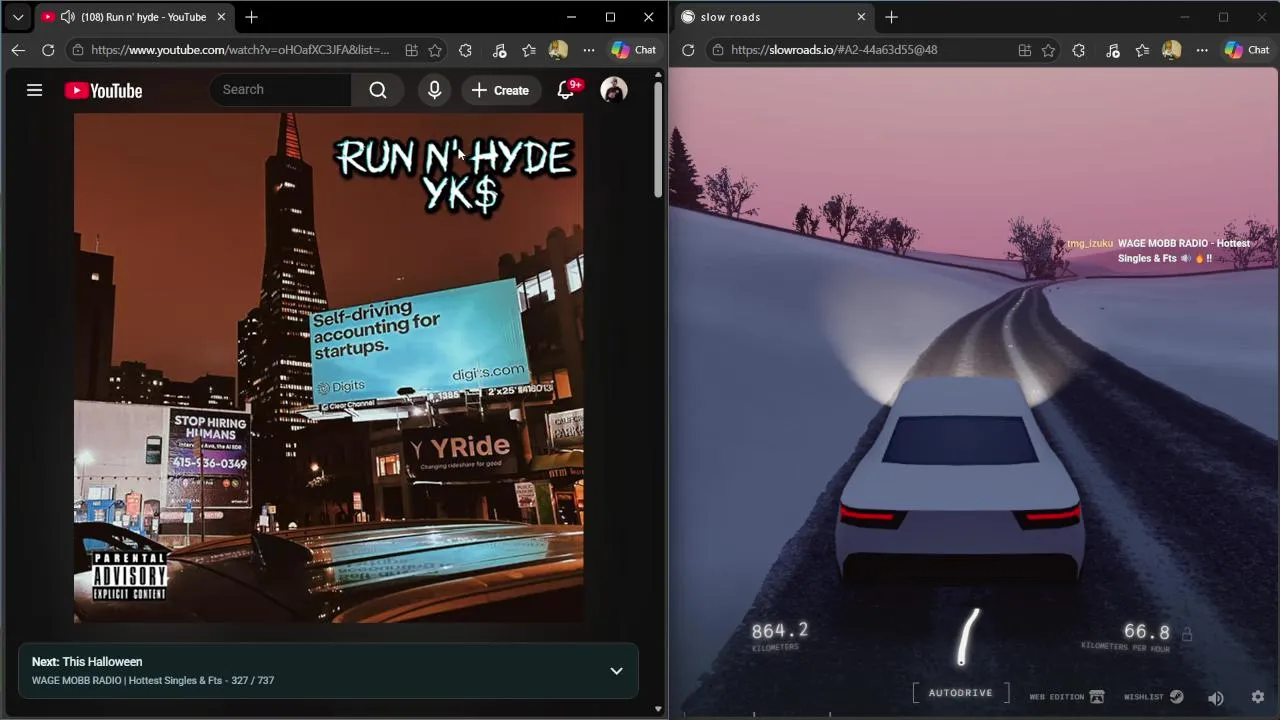Screen dimensions: 1280x720
Task: Open Steam WISHLIST link in slow roads
Action: point(1153,697)
